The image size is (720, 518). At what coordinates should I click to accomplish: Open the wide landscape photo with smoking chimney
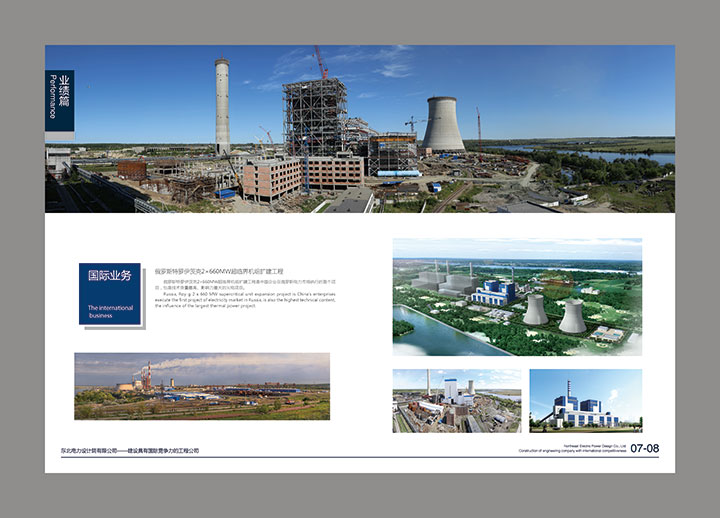coord(201,386)
